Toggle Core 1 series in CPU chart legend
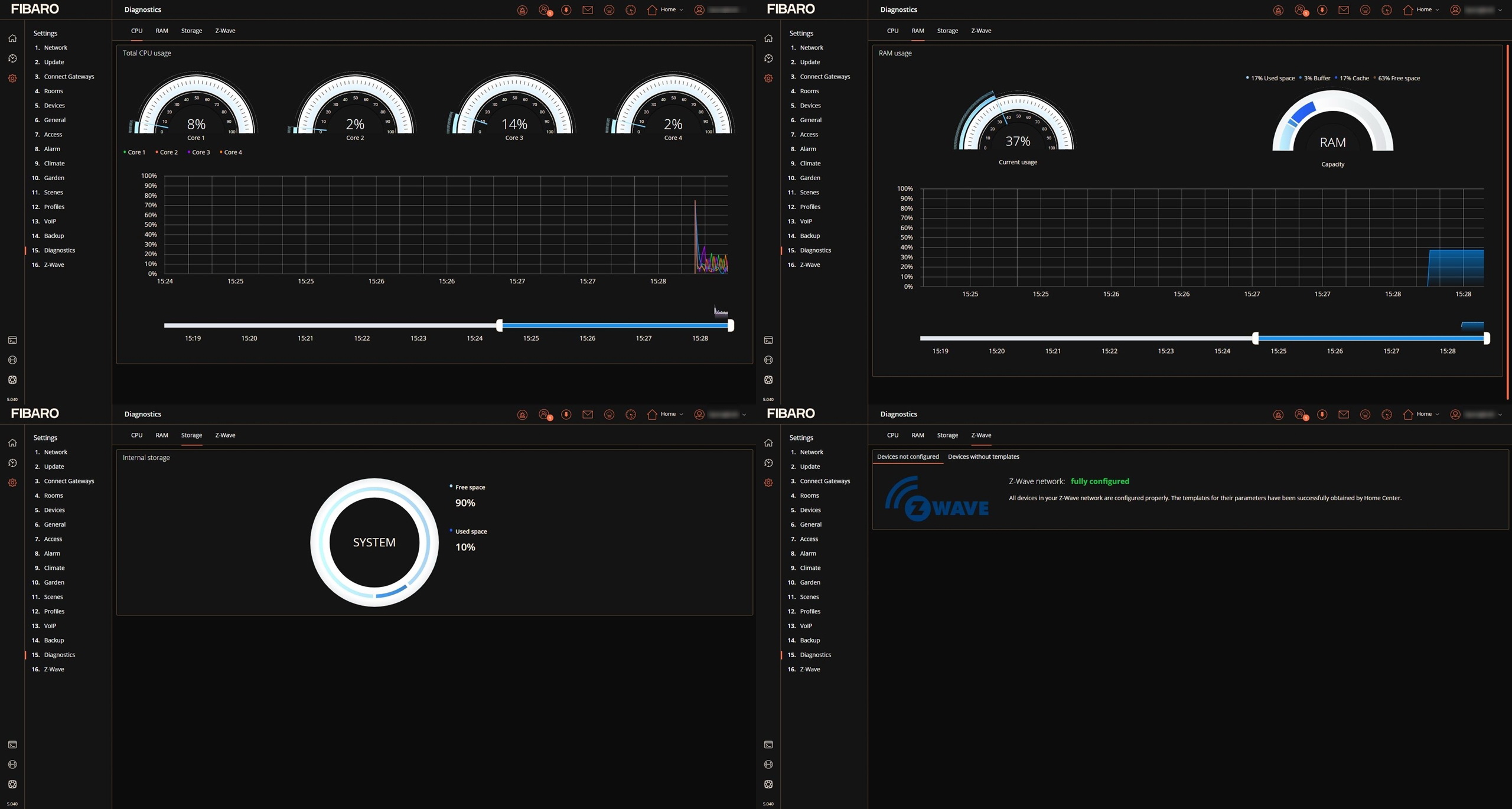This screenshot has height=809, width=1512. [135, 152]
